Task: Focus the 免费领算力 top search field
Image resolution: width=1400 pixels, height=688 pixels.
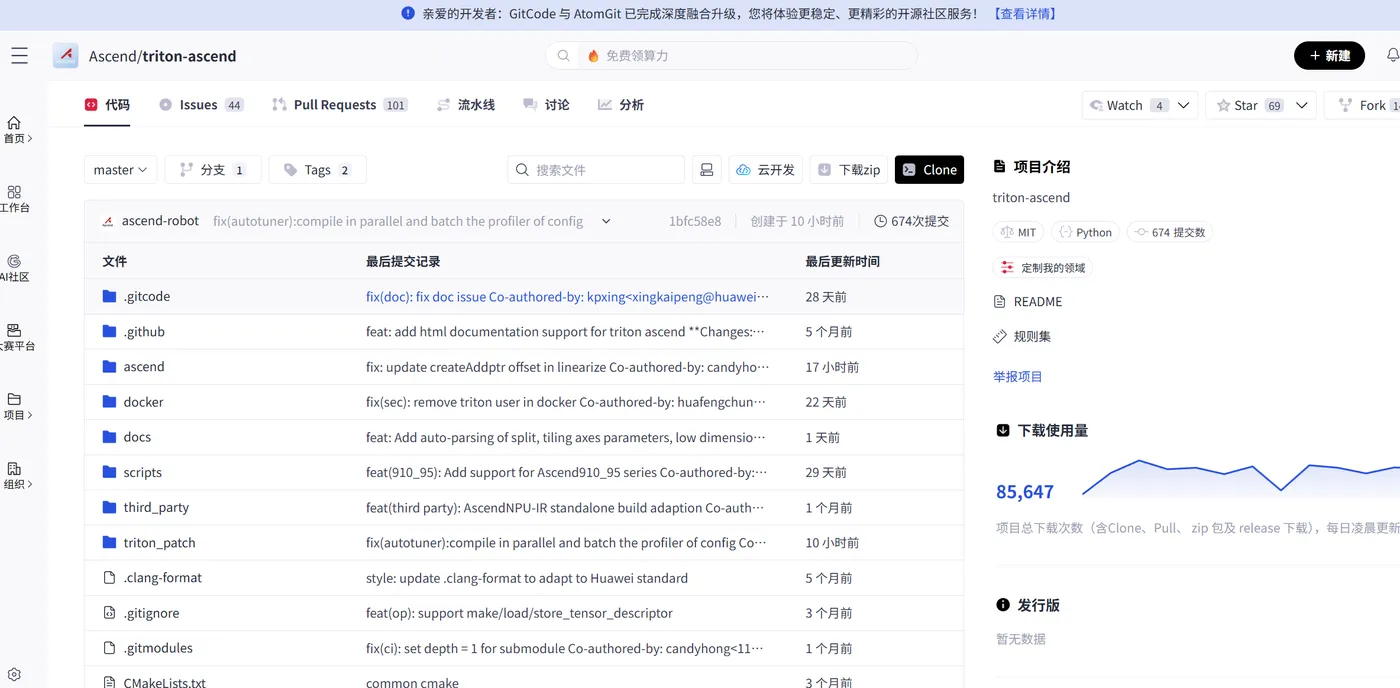Action: tap(731, 56)
